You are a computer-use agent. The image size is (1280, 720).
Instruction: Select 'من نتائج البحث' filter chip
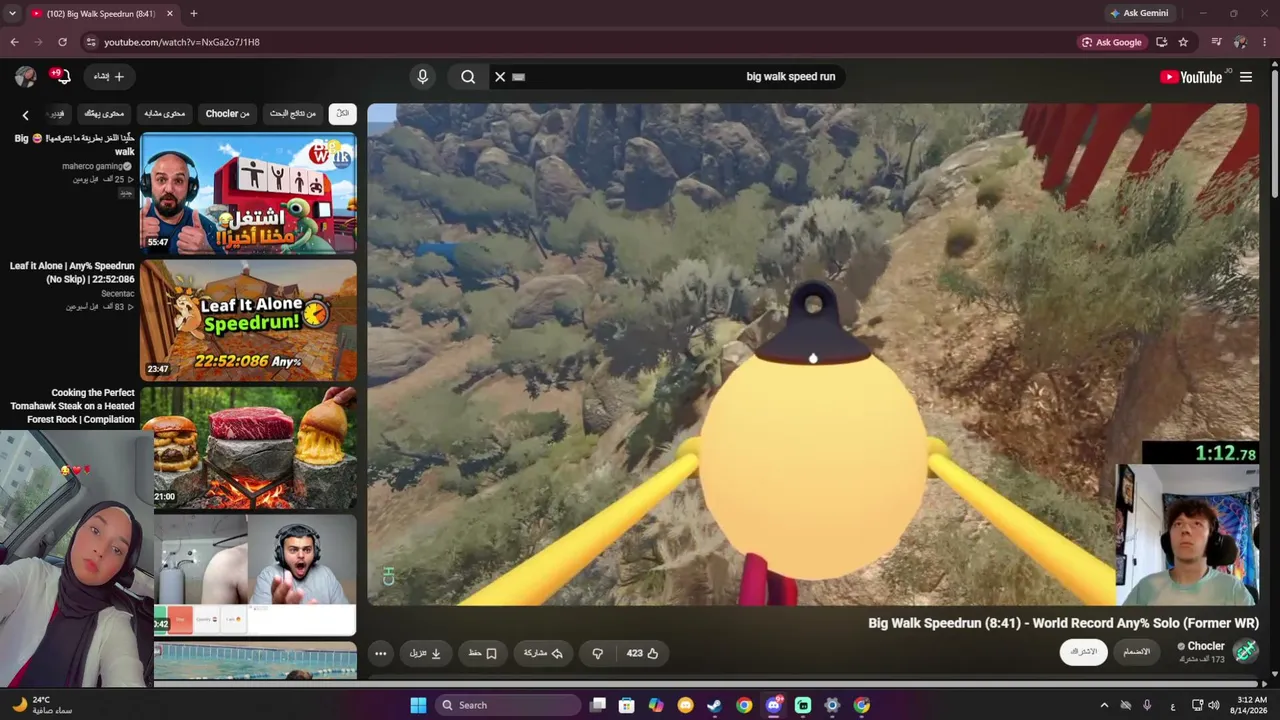pos(292,114)
